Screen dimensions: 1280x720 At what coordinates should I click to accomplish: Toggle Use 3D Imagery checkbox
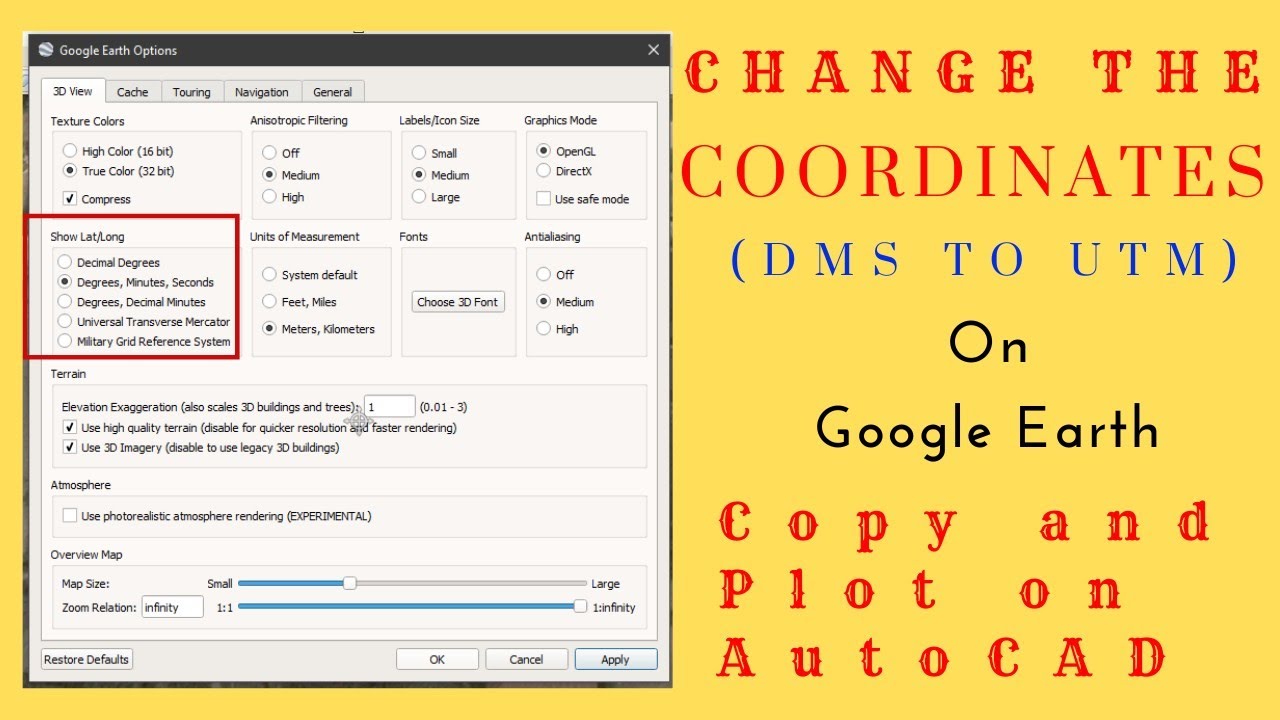(70, 447)
